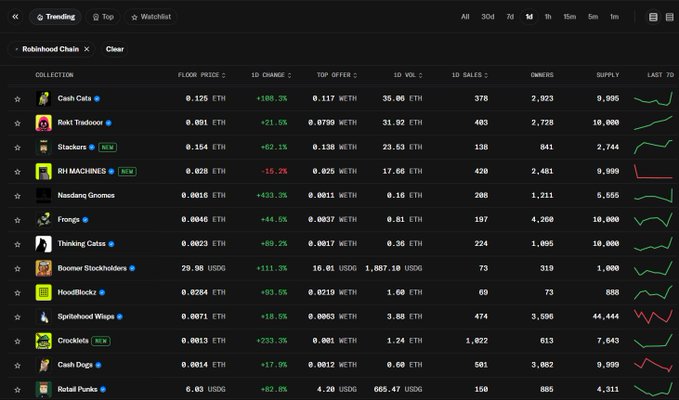
Task: Click Boomer Stockholders volume 1,887.10 USDG
Action: [394, 268]
